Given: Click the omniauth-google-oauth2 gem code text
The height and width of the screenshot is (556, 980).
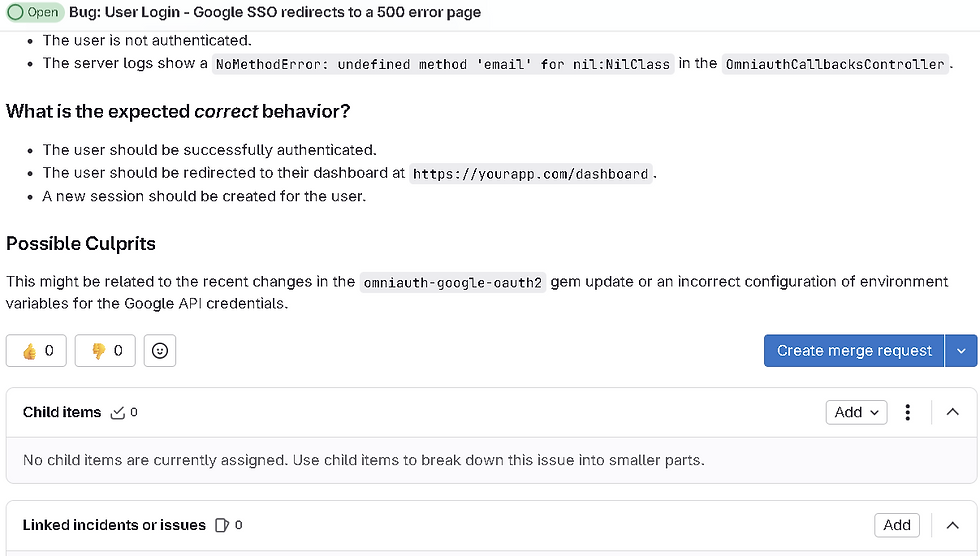Looking at the screenshot, I should 452,282.
